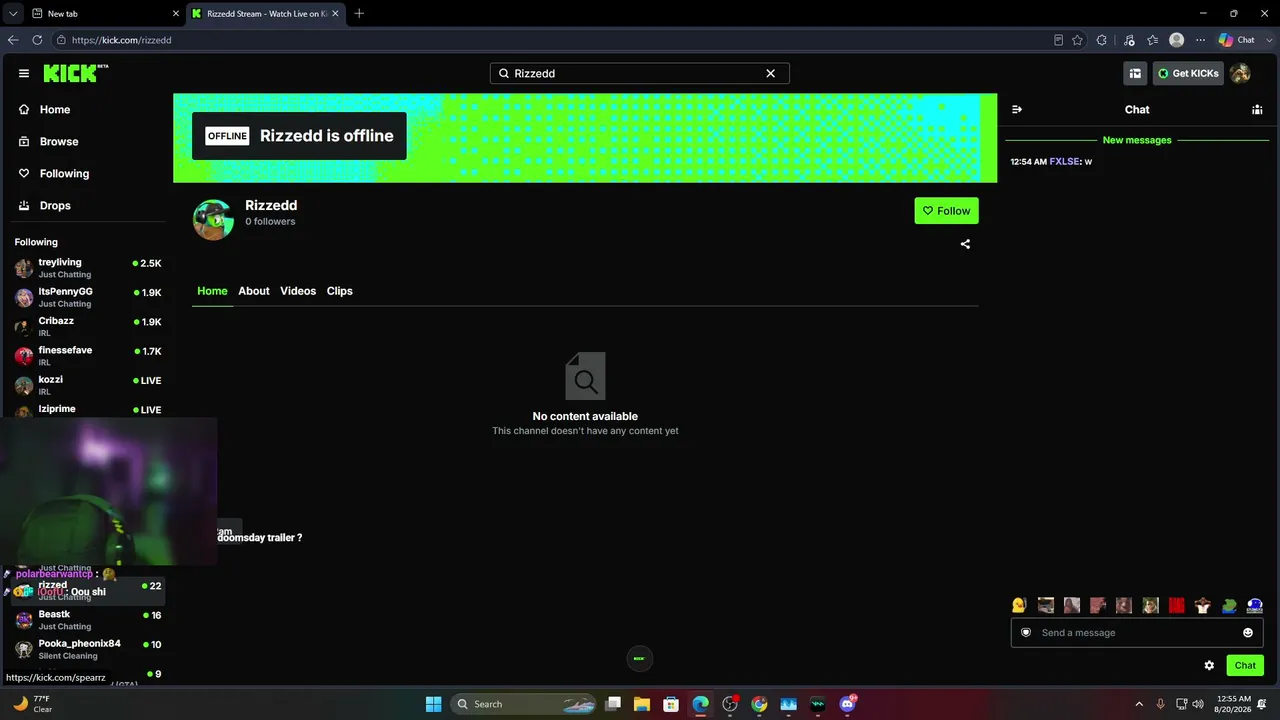Screen dimensions: 1280x720
Task: Open the Kick gift shop icon
Action: (1135, 73)
